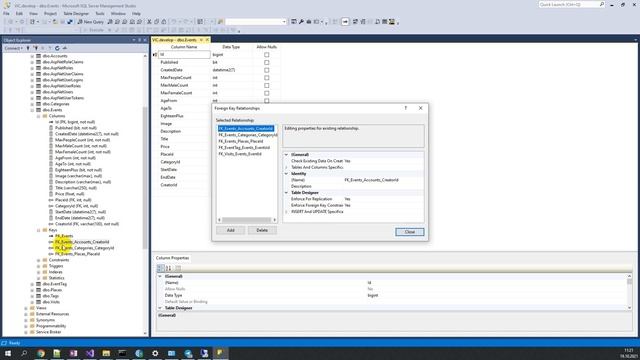This screenshot has width=640, height=360.
Task: Click the Enforce For Replication row
Action: (353, 199)
